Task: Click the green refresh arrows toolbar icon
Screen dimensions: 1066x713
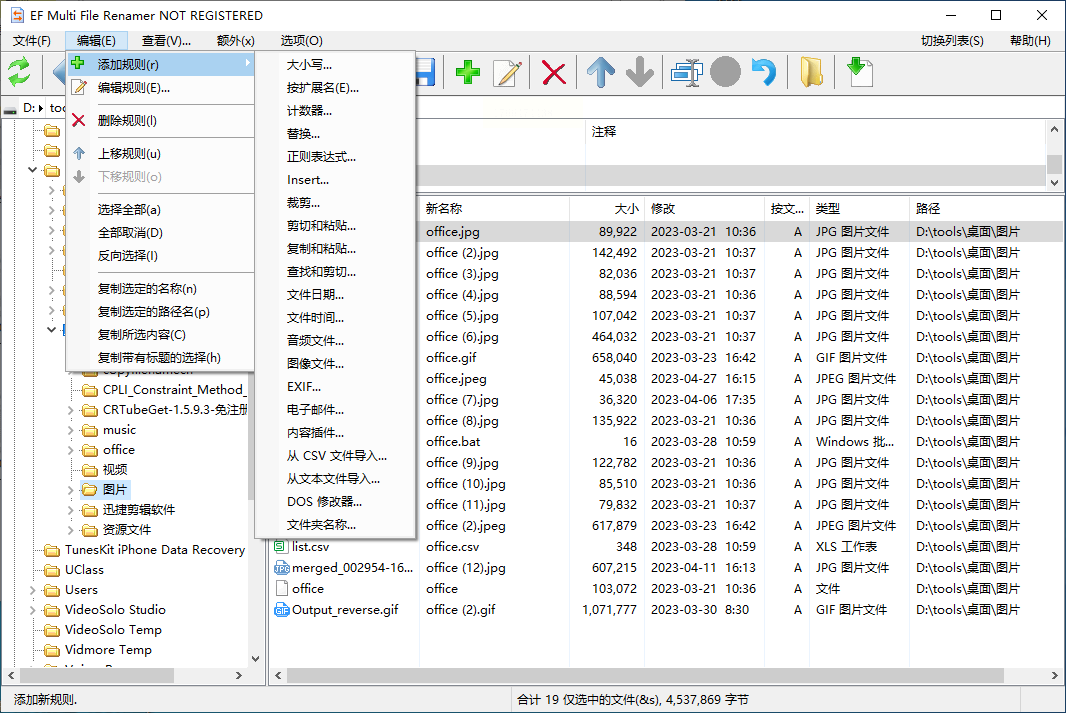Action: [x=19, y=72]
